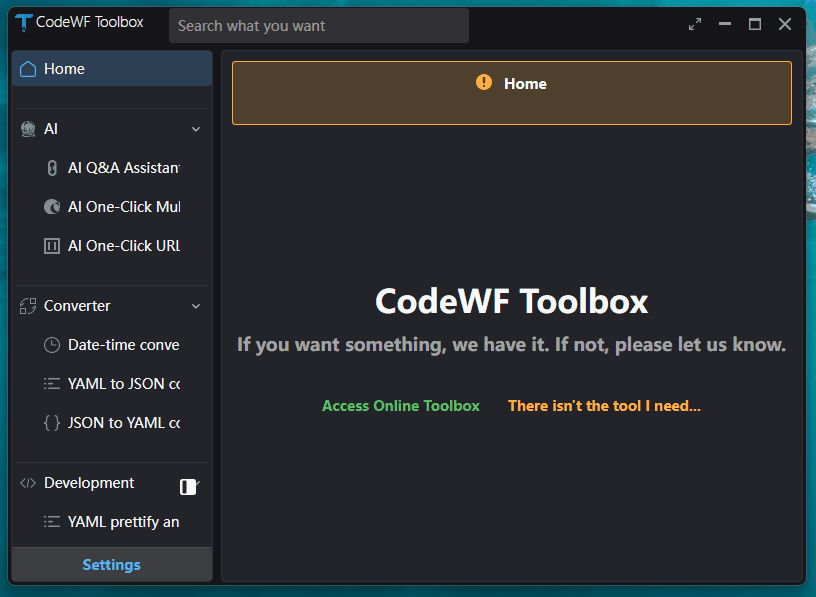
Task: Click the JSON to YAML braces icon
Action: click(52, 423)
